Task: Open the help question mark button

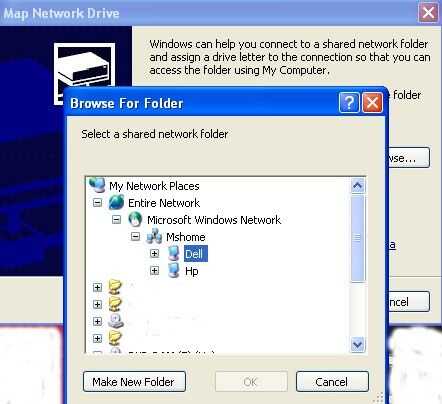Action: click(349, 103)
